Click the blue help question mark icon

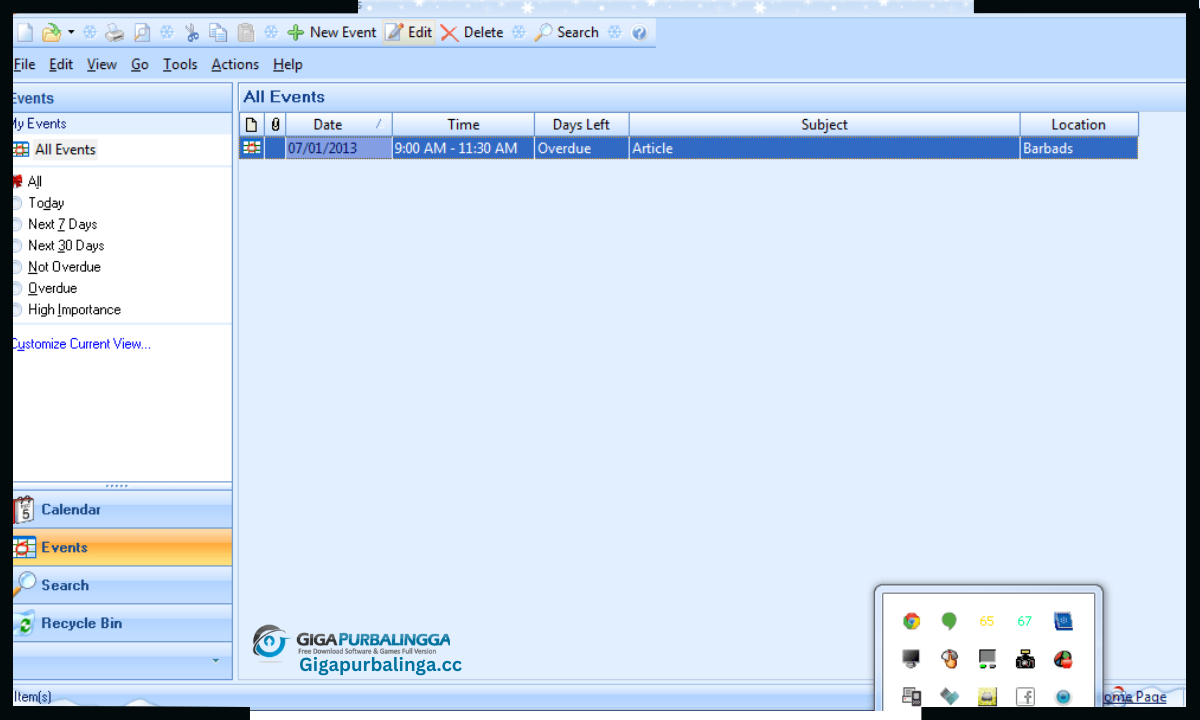click(x=639, y=33)
